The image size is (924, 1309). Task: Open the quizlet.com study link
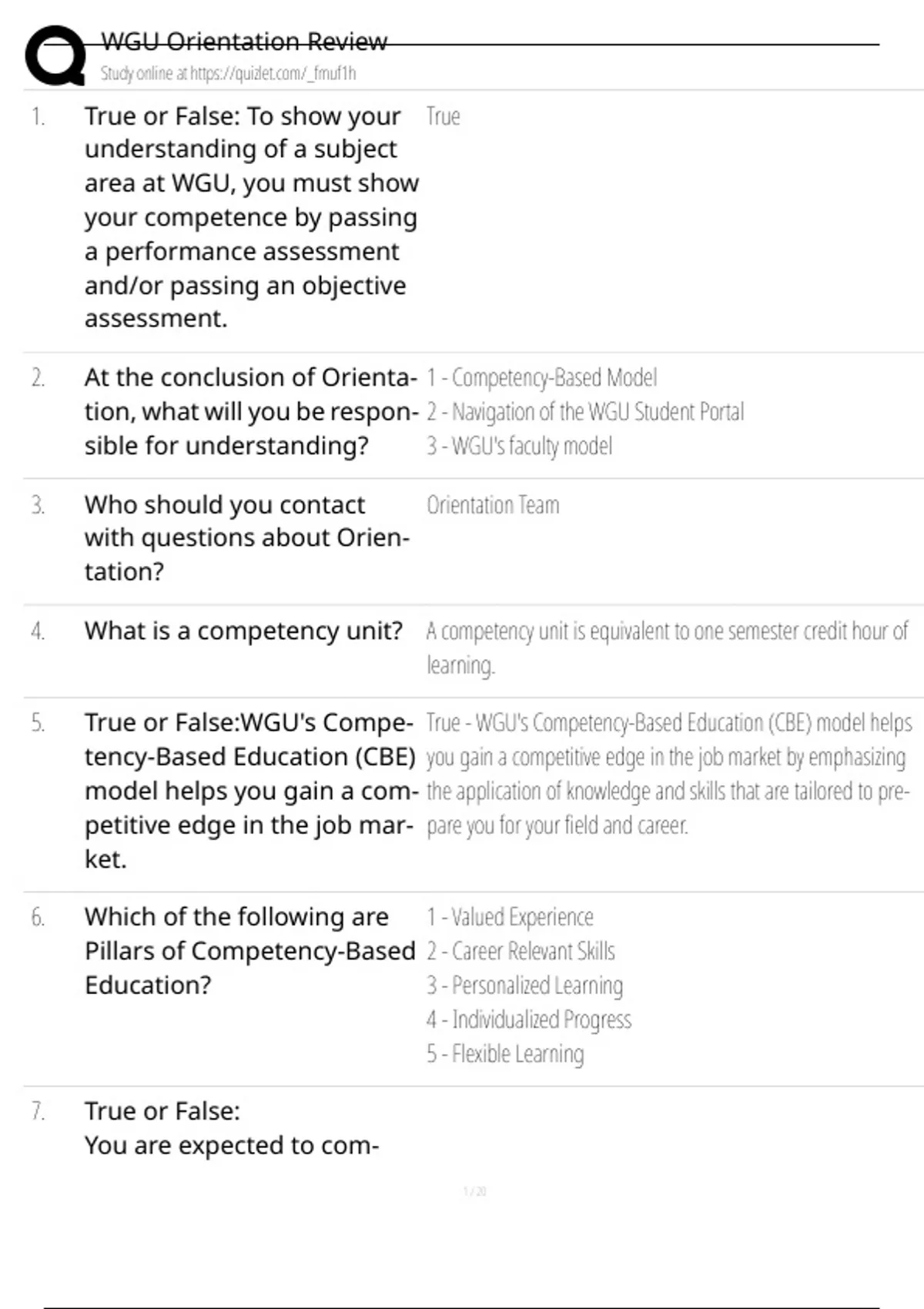point(229,74)
